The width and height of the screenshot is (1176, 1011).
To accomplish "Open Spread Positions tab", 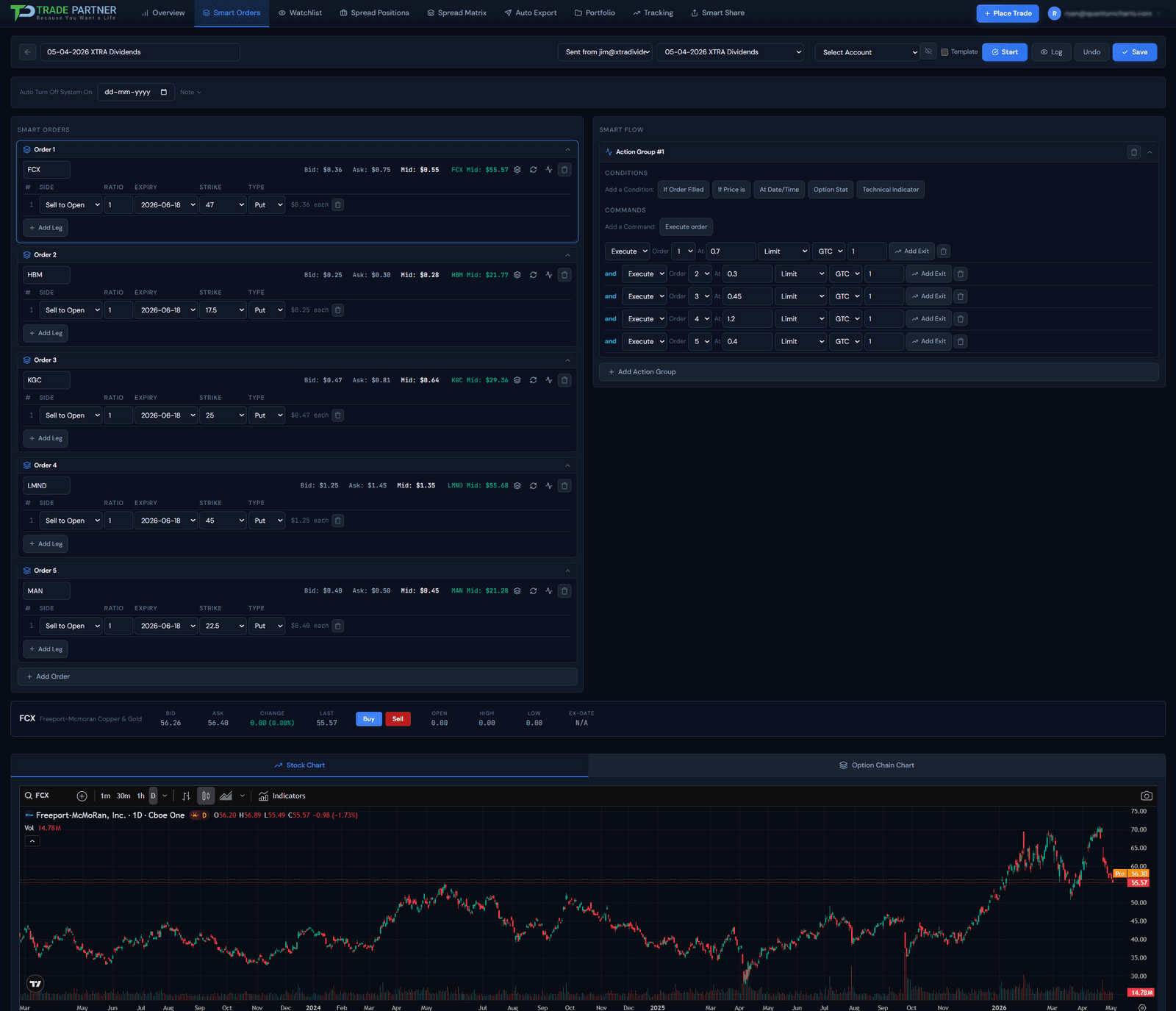I will (x=374, y=13).
